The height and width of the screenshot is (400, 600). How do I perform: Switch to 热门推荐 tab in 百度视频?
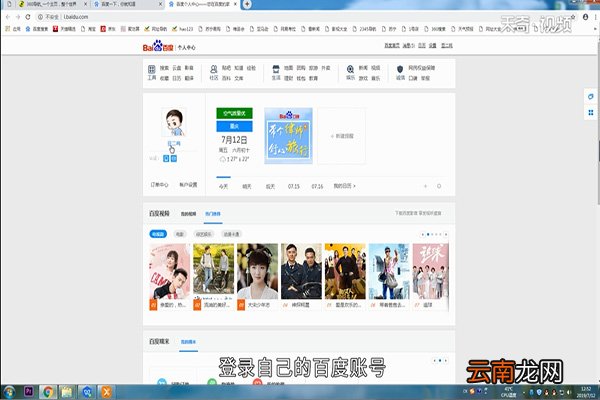pyautogui.click(x=213, y=214)
